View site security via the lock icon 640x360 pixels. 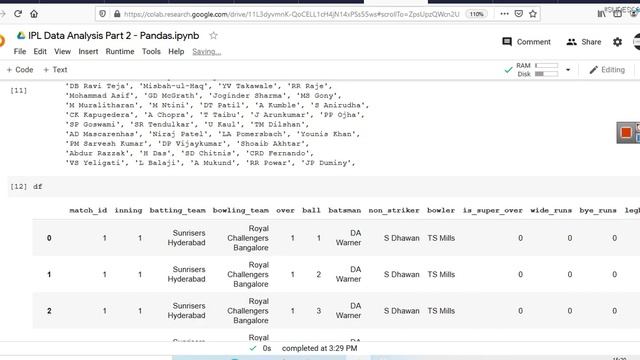tap(117, 14)
